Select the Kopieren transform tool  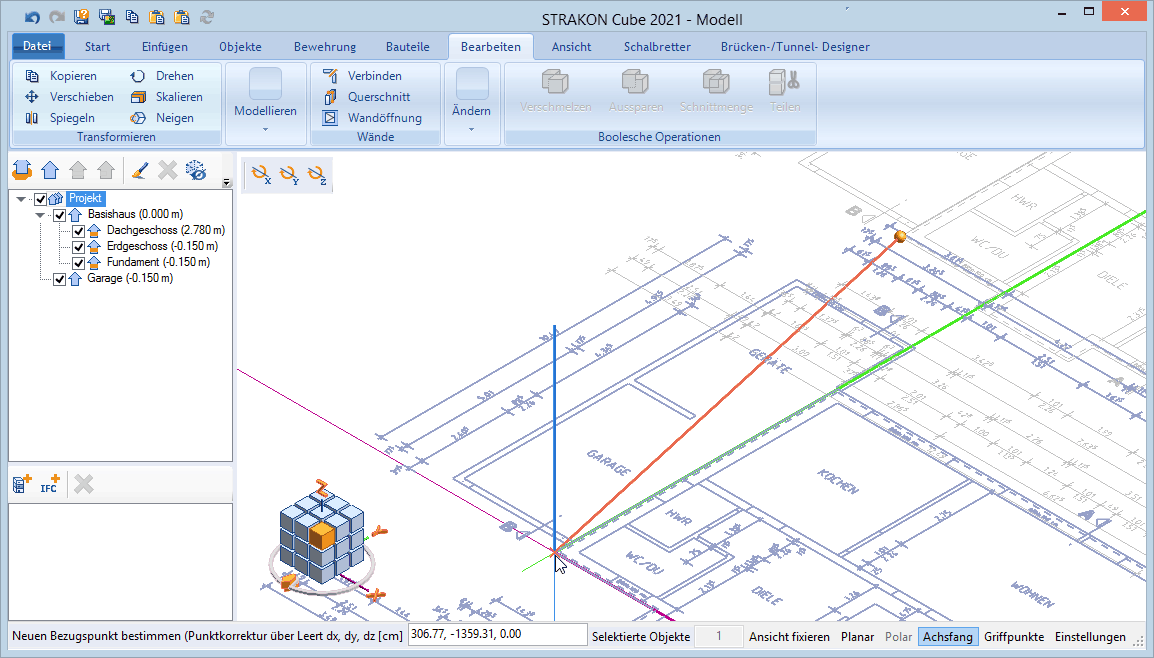(x=61, y=76)
